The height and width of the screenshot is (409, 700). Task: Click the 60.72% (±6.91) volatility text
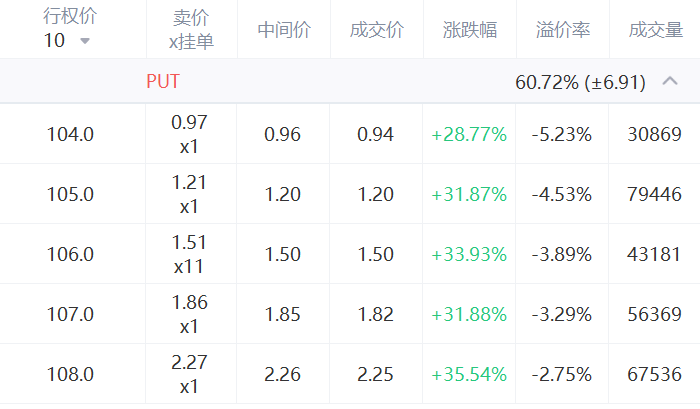[x=580, y=82]
